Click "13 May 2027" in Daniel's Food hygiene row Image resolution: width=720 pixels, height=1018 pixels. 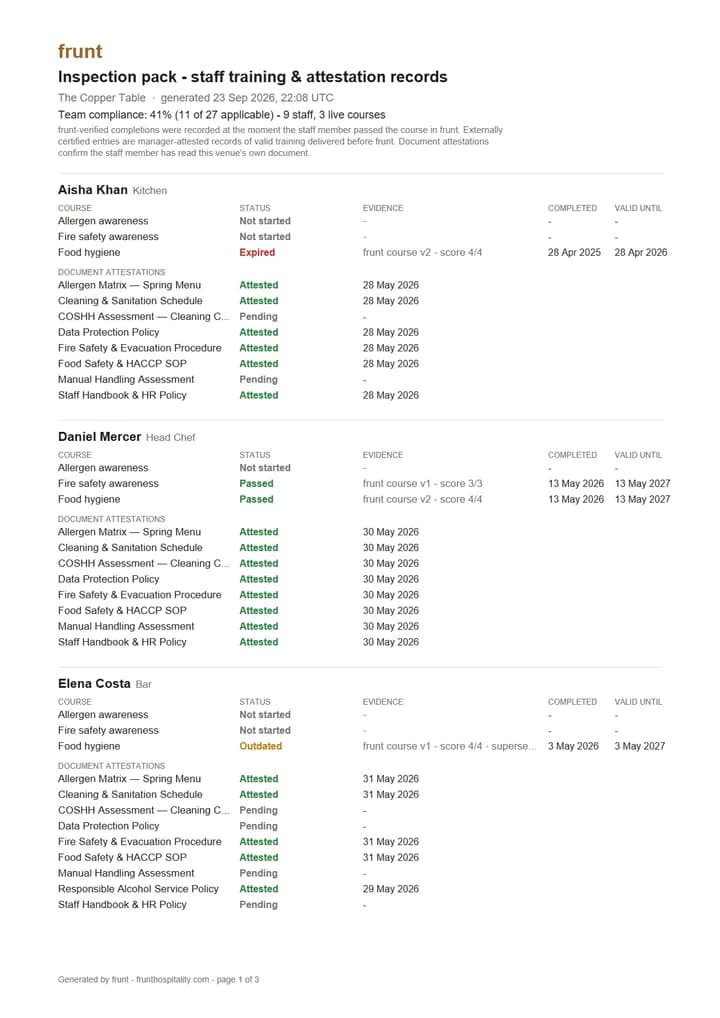[642, 499]
